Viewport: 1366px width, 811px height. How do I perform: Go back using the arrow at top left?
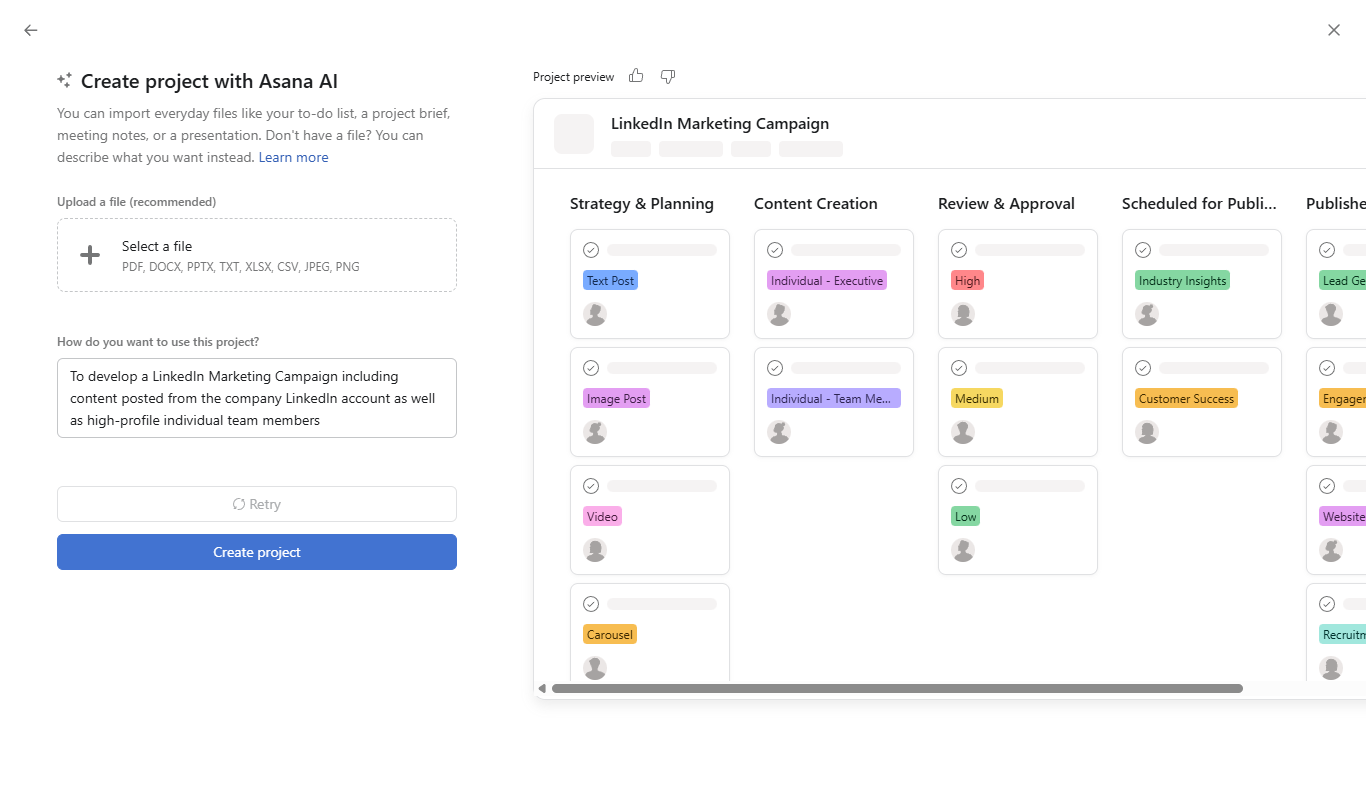30,30
